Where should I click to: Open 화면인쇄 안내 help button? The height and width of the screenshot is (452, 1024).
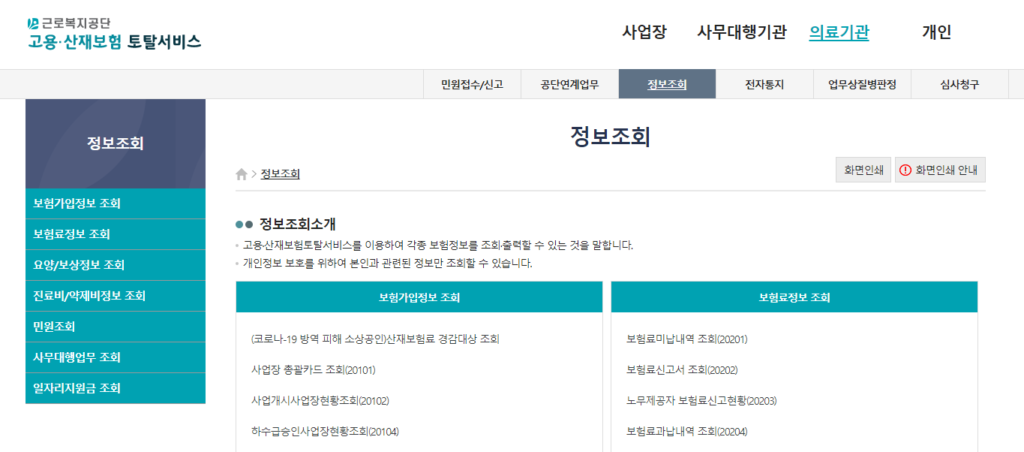click(x=940, y=171)
